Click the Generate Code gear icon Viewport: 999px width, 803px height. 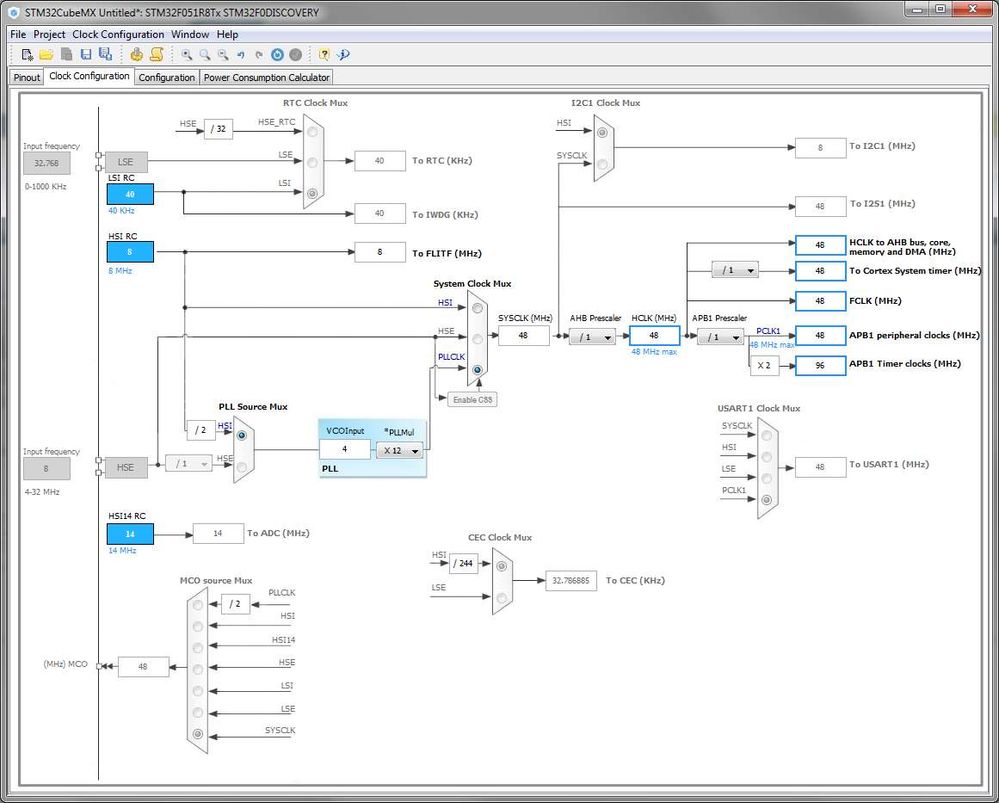137,55
